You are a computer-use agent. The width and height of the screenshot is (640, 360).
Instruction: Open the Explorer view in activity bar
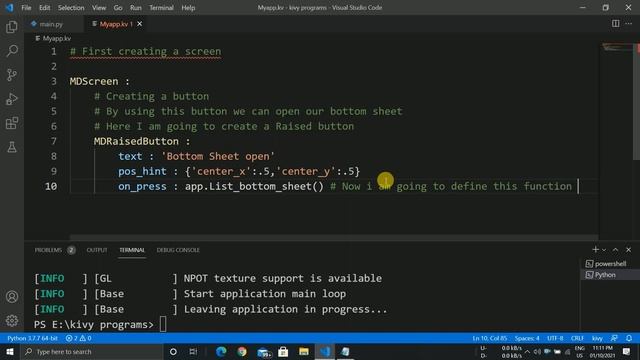[12, 27]
